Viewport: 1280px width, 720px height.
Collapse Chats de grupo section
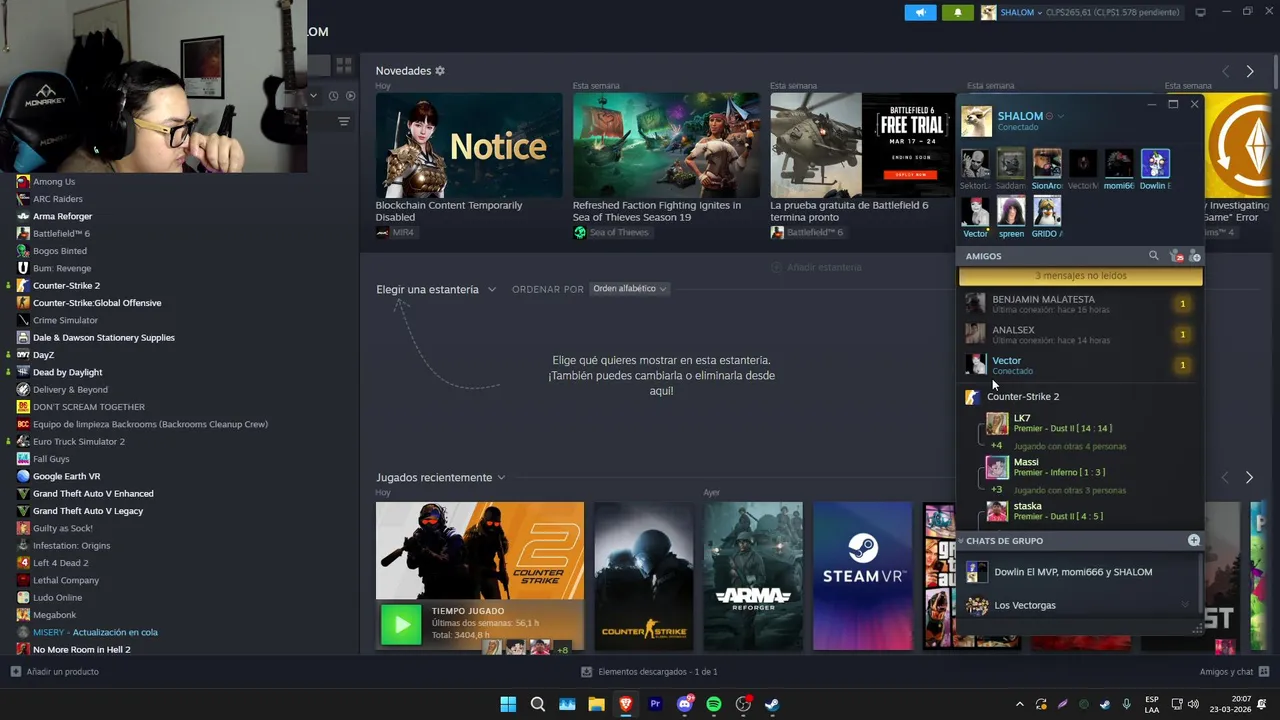point(962,541)
